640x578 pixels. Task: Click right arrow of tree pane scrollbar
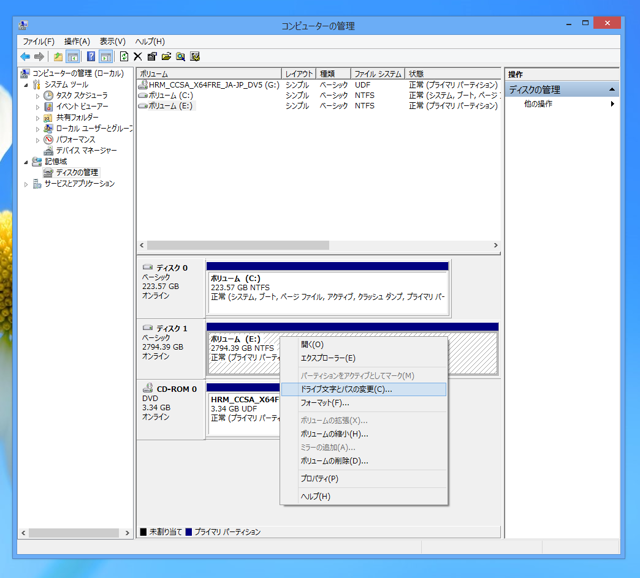127,533
